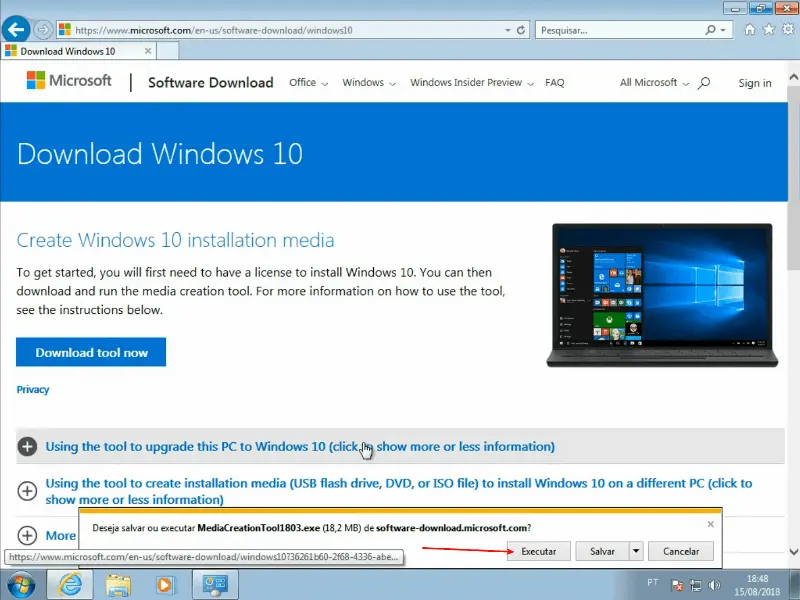Click the search magnifier in Pesquisar box

(710, 30)
